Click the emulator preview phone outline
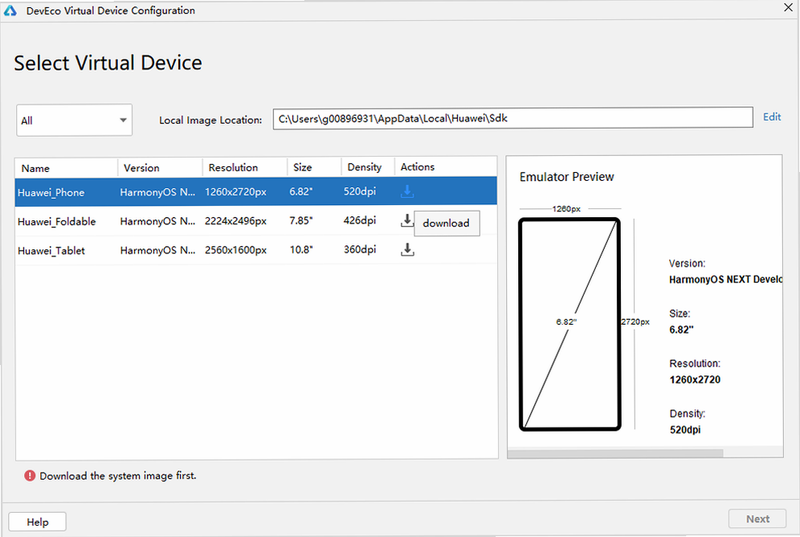 tap(569, 324)
